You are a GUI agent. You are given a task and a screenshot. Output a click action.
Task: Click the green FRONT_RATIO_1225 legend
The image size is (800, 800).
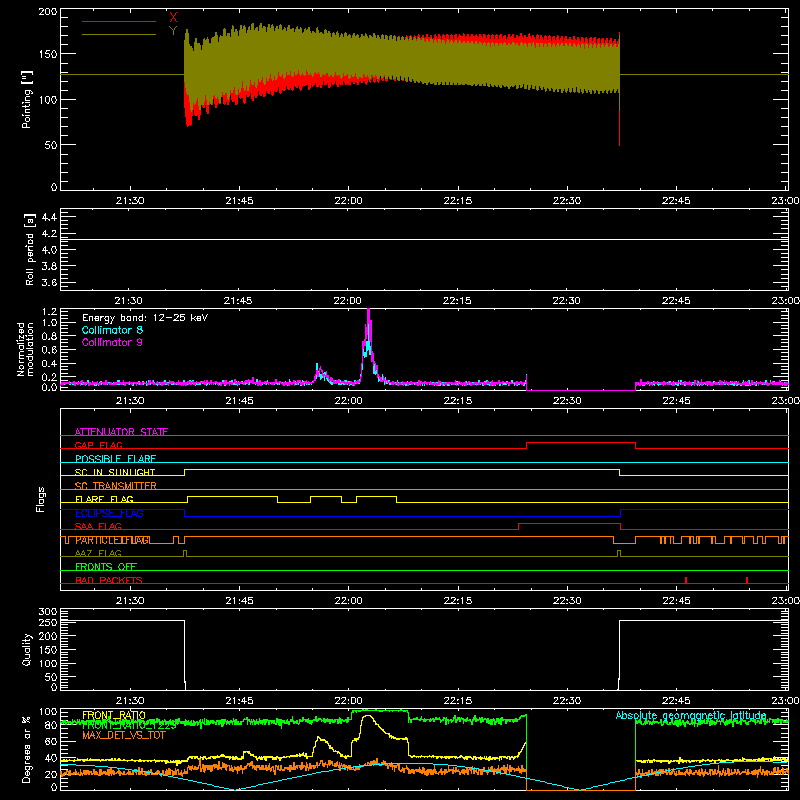click(x=129, y=725)
